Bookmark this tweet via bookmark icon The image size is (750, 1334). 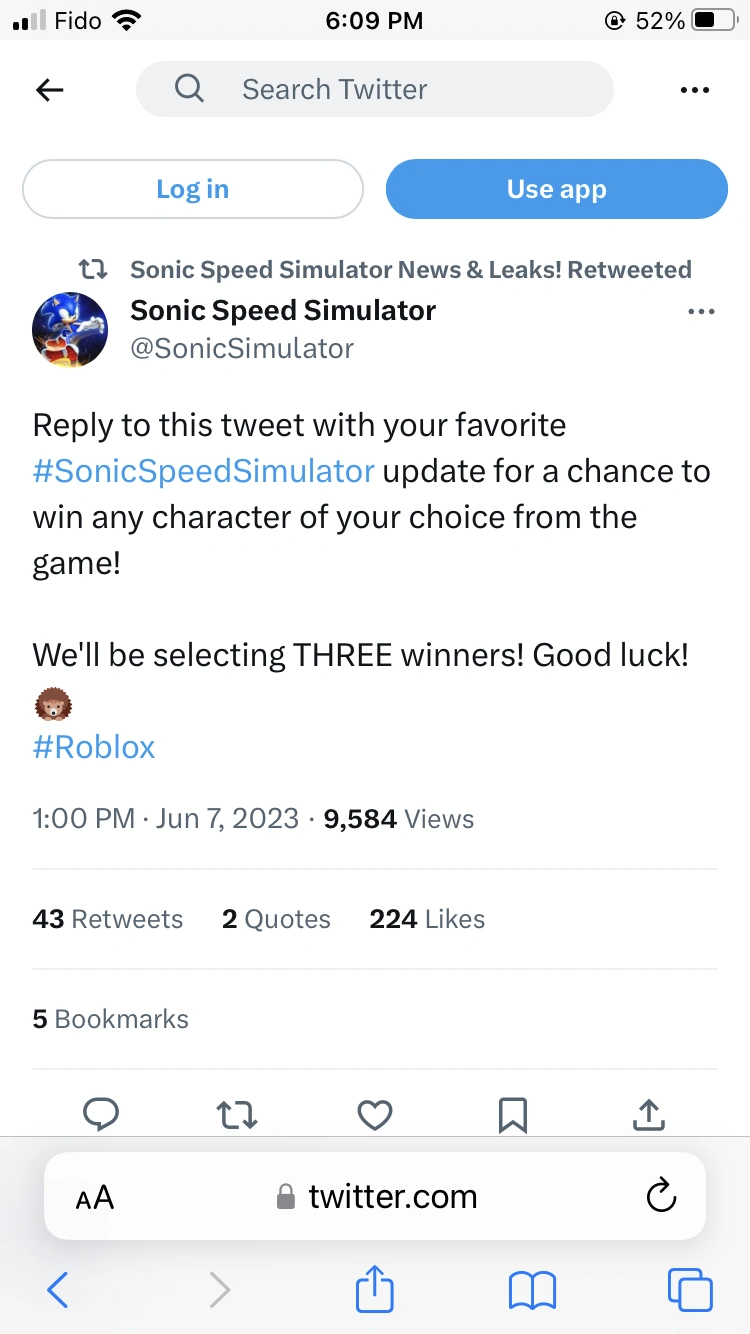coord(513,1113)
